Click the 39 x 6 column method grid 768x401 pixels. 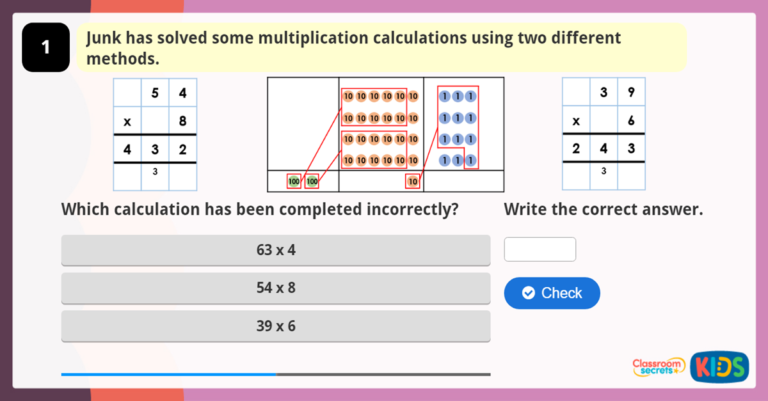[x=603, y=134]
